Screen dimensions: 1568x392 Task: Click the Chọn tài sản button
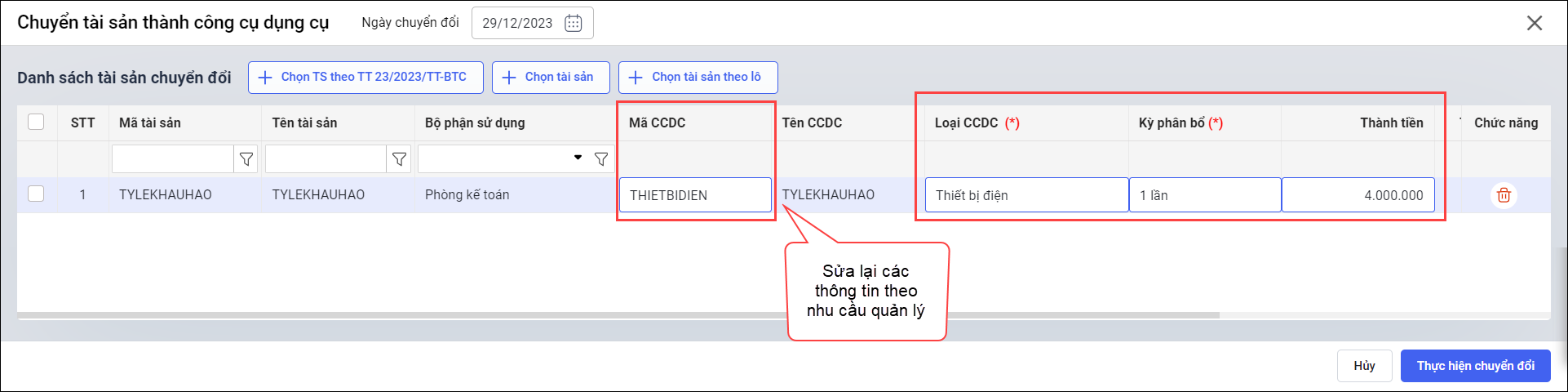coord(551,78)
